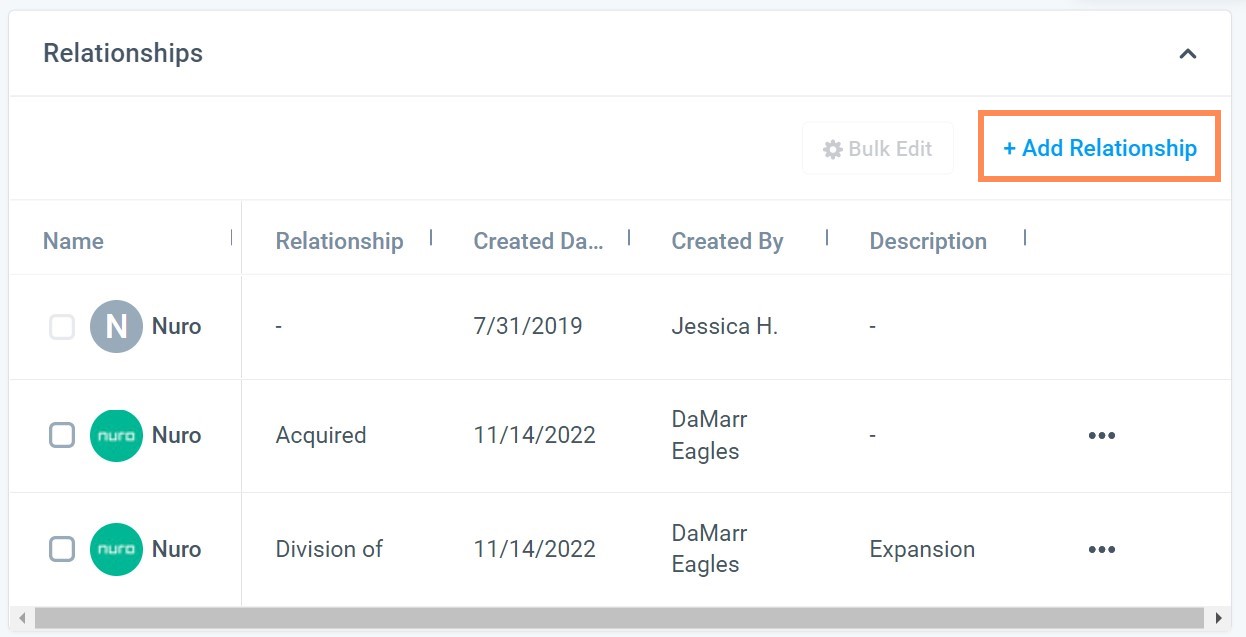The height and width of the screenshot is (637, 1246).
Task: Collapse the Relationships panel with the chevron
Action: [x=1187, y=54]
